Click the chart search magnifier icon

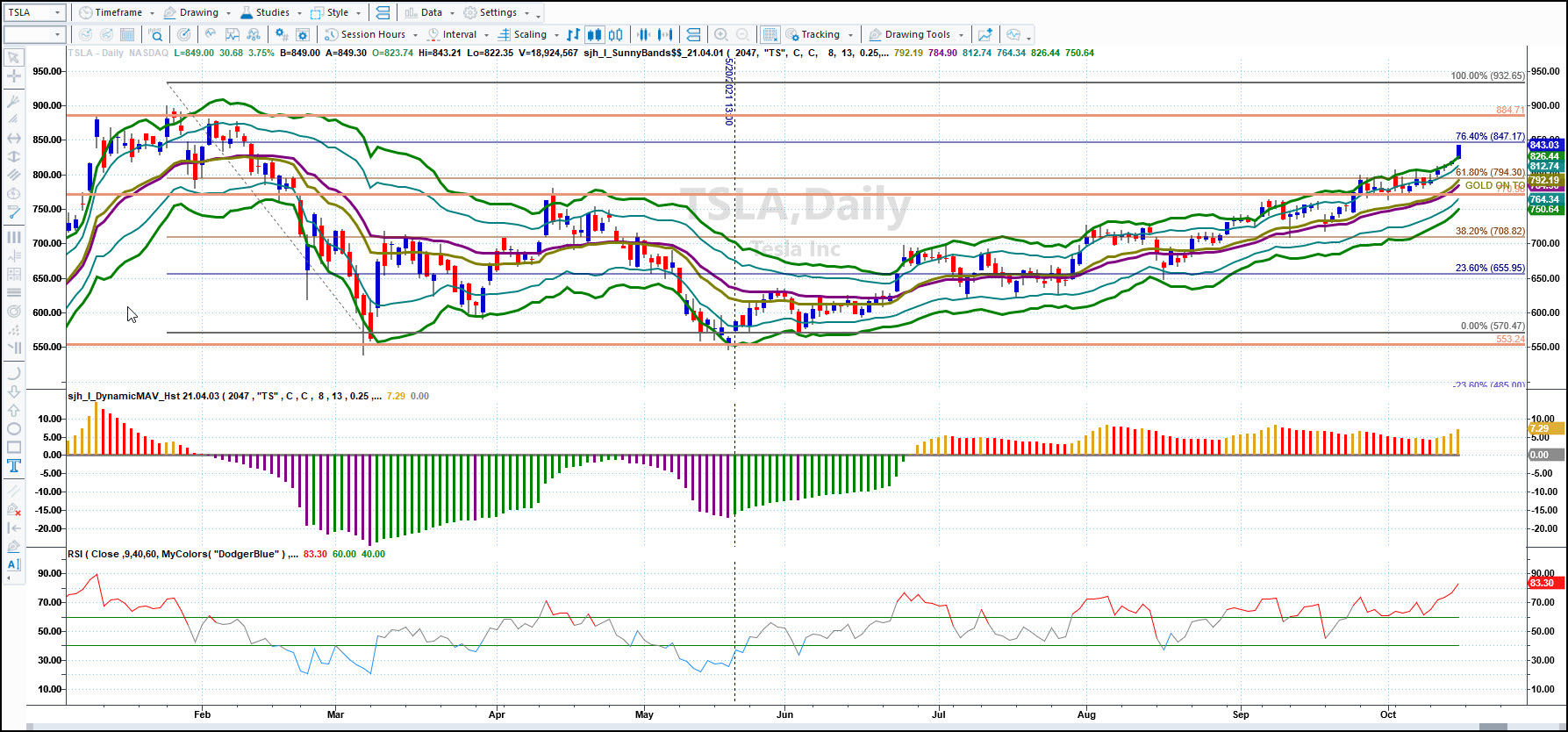(155, 35)
